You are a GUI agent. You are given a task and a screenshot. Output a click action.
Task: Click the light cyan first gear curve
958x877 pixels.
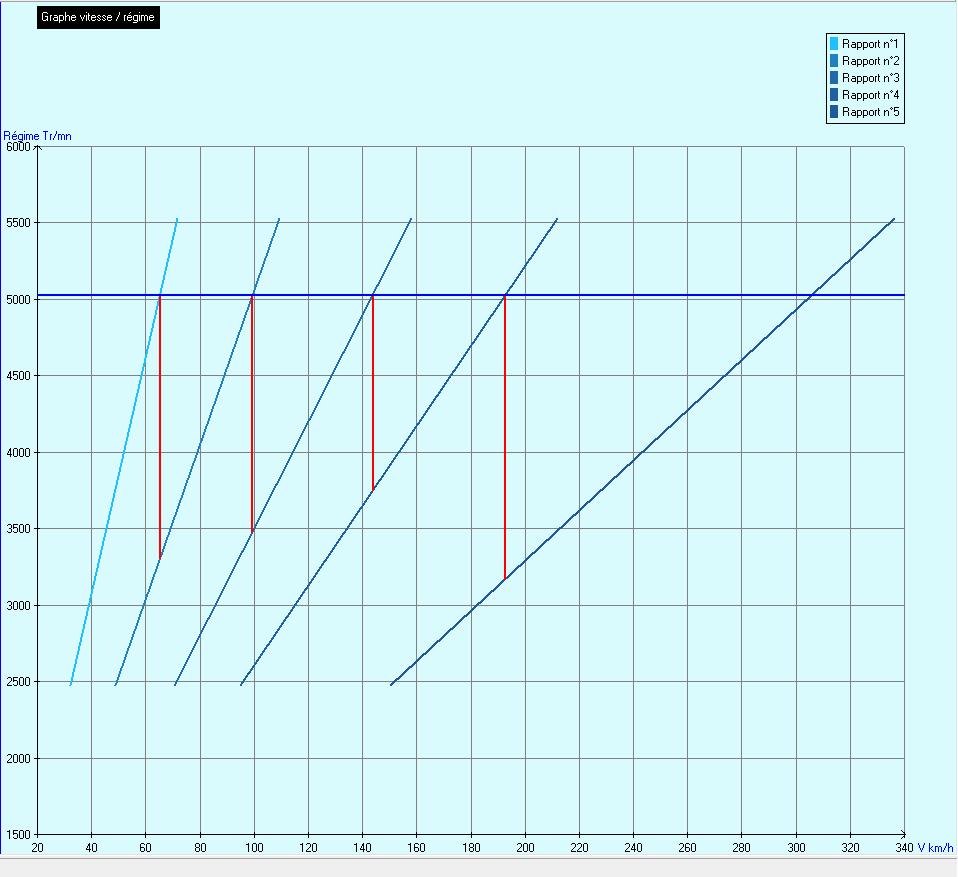coord(124,452)
